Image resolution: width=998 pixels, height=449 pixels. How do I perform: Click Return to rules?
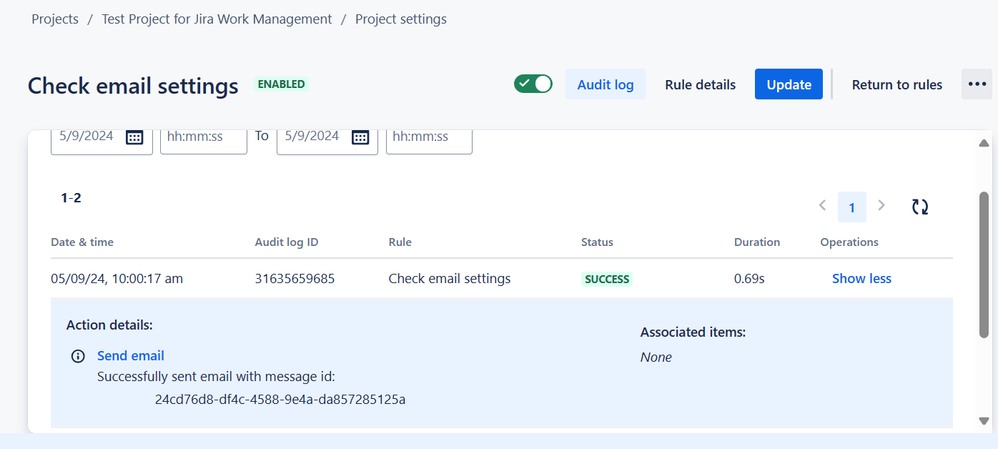(897, 84)
